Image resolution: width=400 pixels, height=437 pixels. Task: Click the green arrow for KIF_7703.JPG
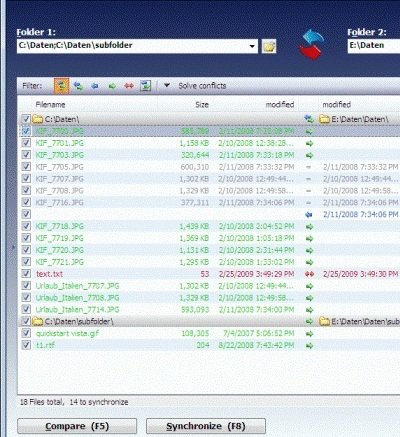tap(310, 155)
